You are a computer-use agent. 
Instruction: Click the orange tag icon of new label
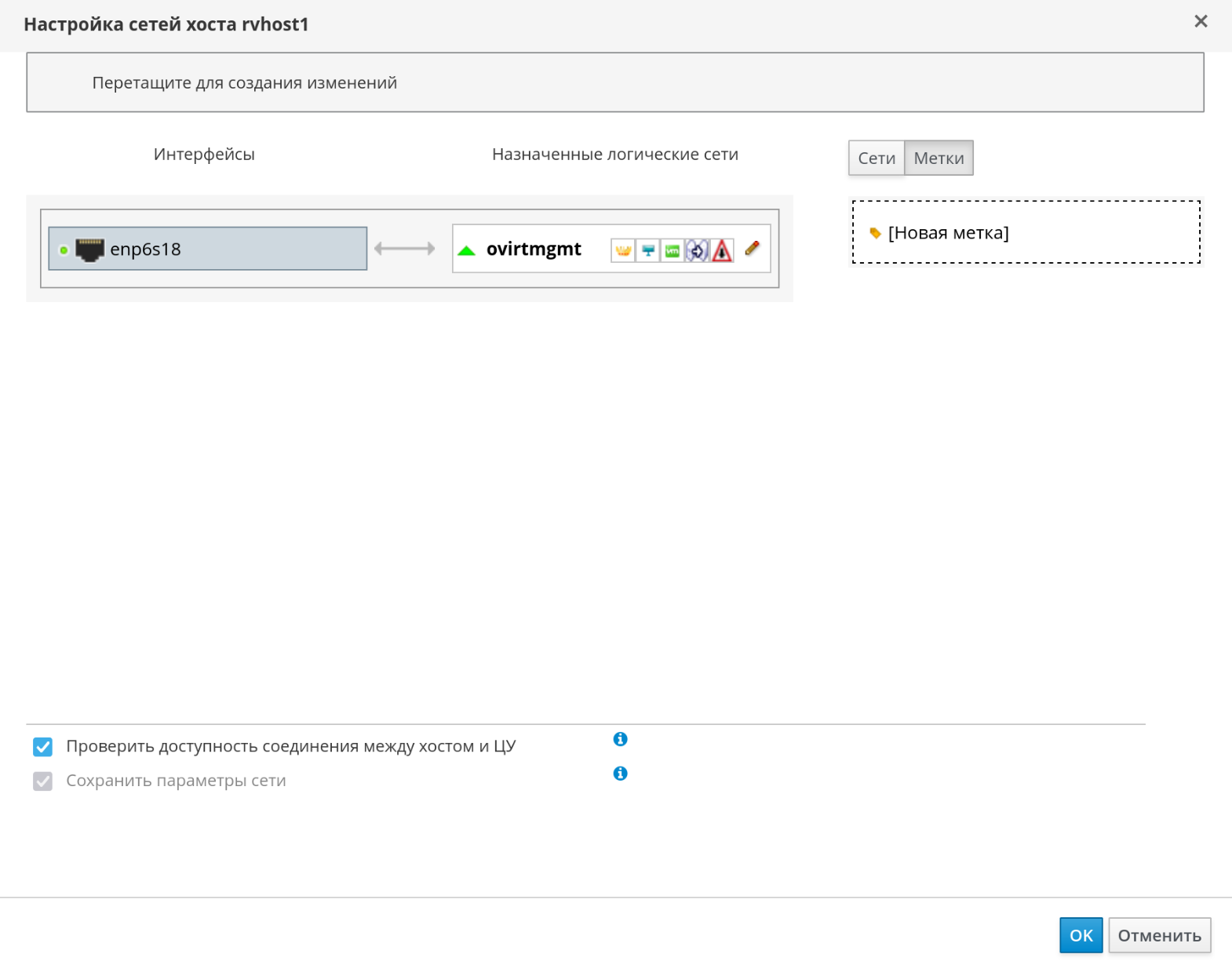(875, 233)
